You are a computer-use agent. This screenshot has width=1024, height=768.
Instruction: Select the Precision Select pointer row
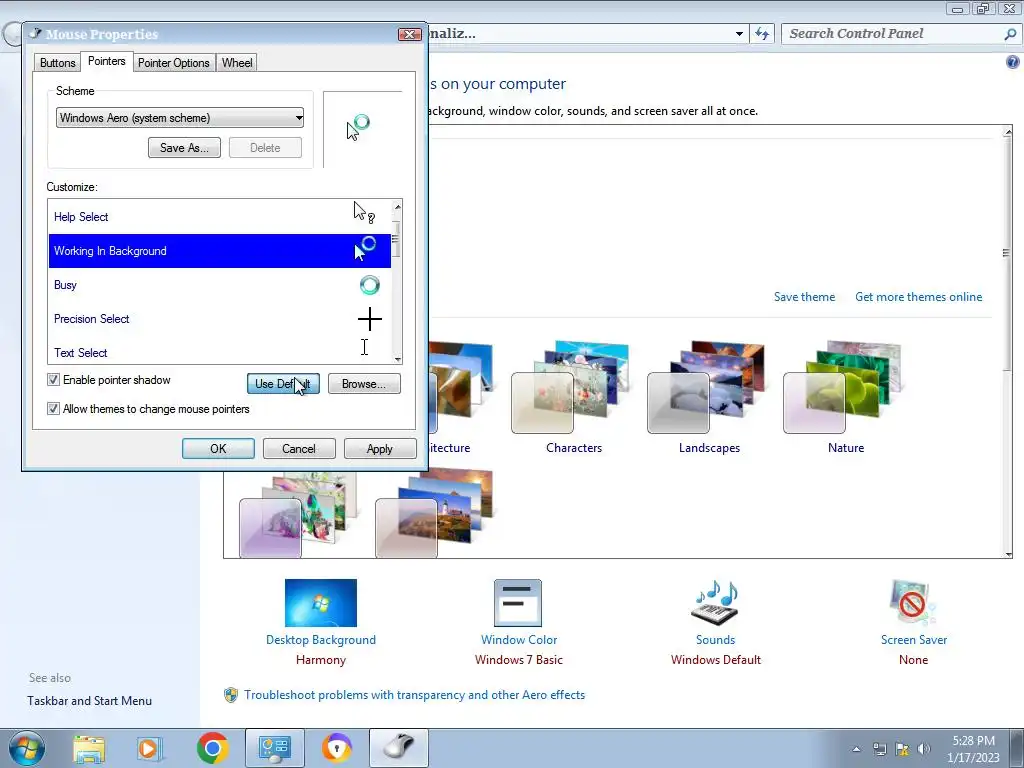(x=219, y=319)
